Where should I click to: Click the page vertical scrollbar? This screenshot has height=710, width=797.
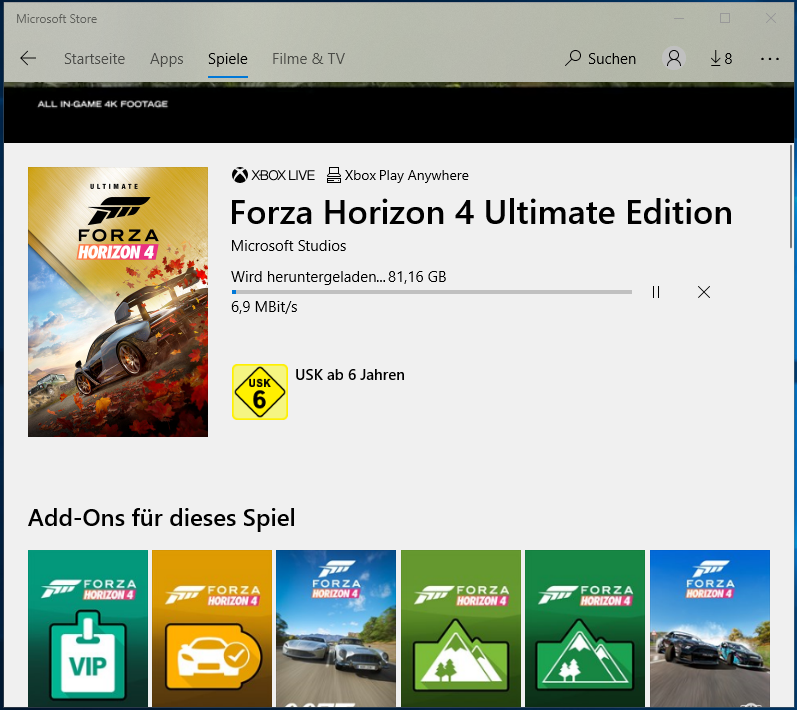[x=790, y=196]
